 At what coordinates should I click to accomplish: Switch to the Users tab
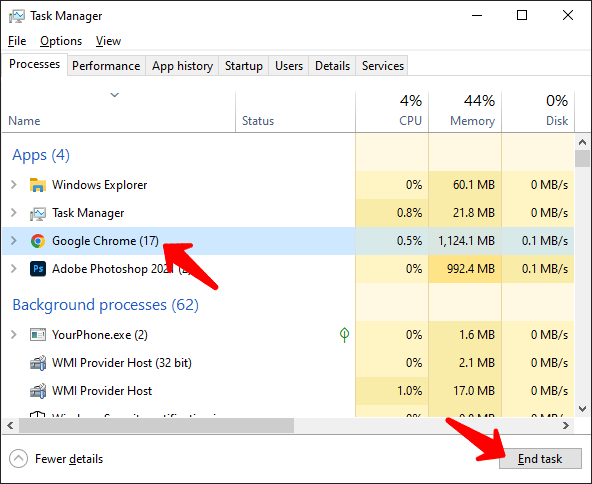tap(289, 66)
